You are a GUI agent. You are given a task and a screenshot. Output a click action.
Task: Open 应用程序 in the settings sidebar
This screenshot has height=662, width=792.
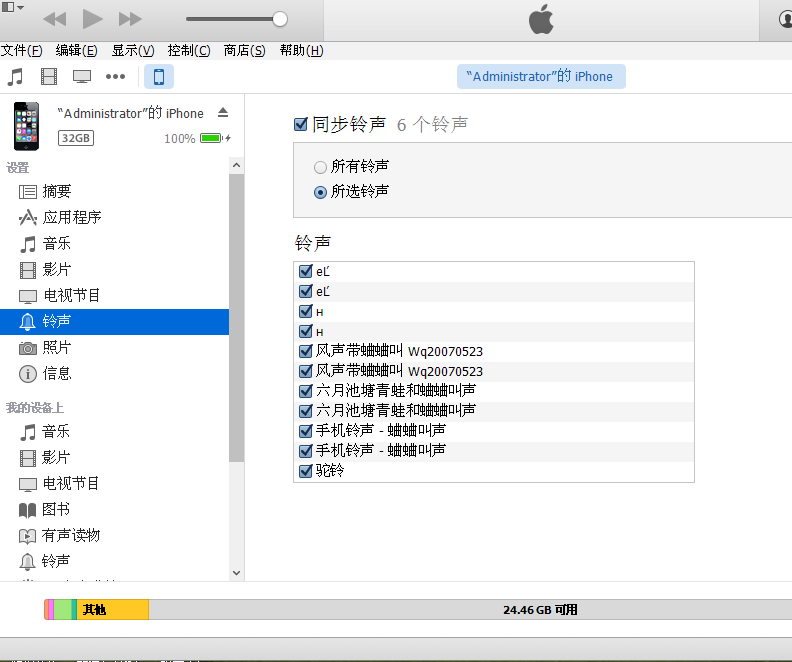(x=114, y=218)
